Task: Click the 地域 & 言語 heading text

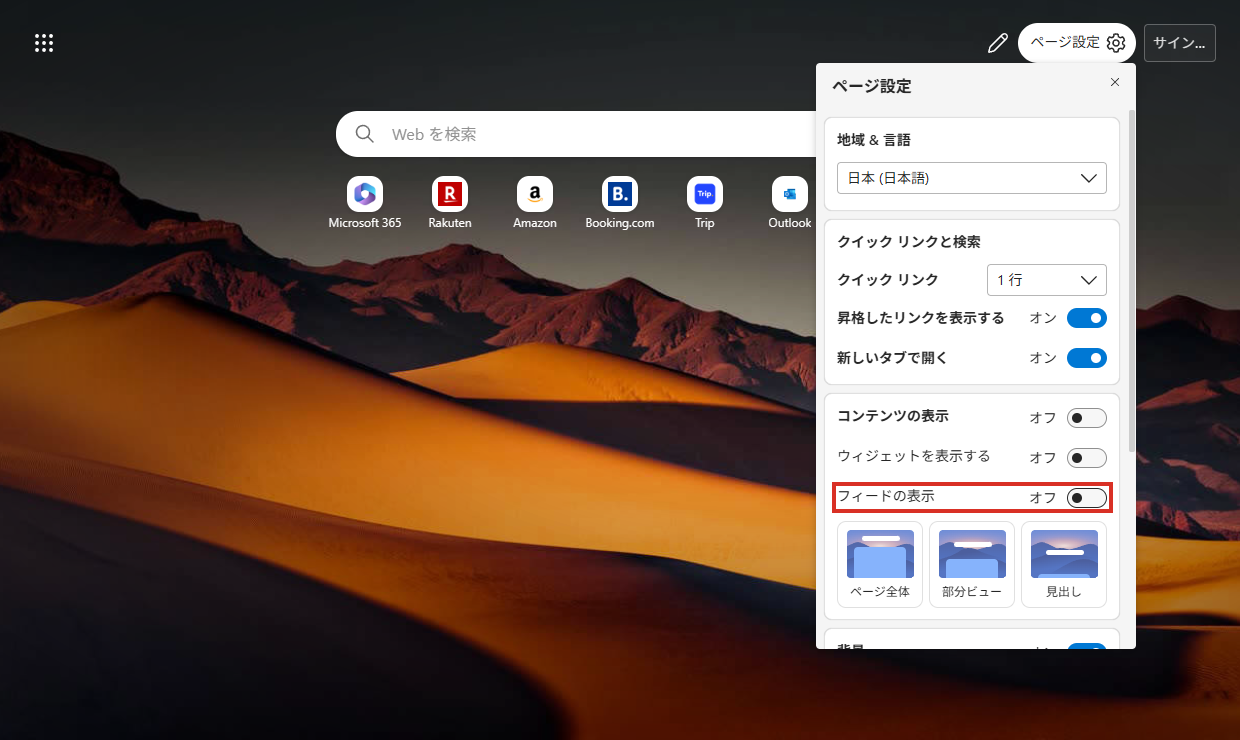Action: 874,140
